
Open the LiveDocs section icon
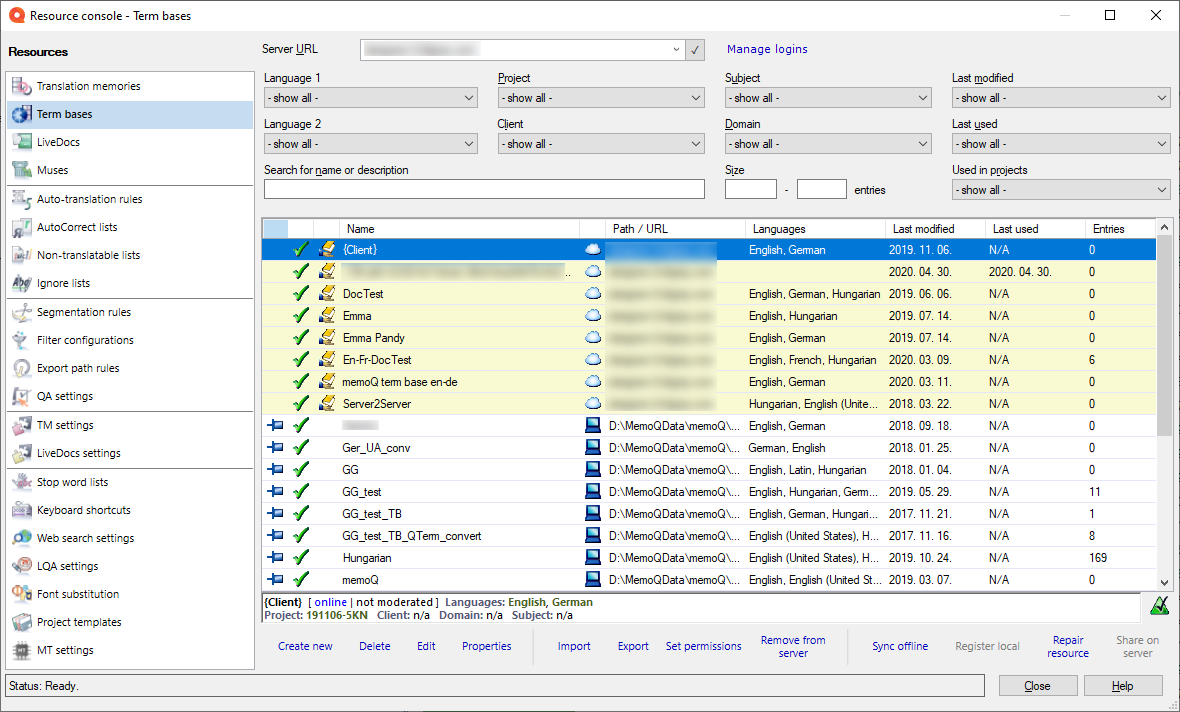tap(21, 142)
